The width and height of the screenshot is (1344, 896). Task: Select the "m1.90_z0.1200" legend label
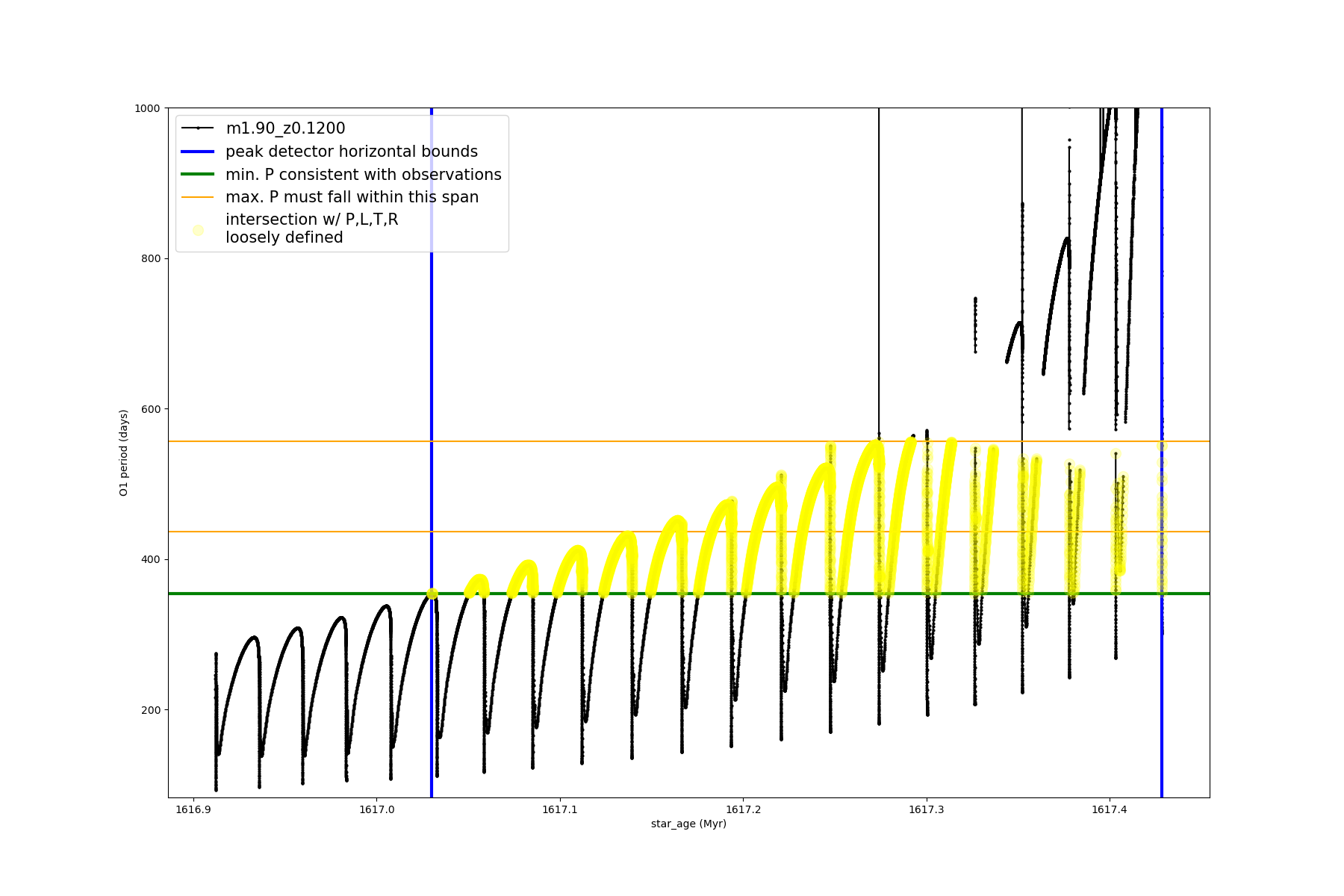pyautogui.click(x=285, y=128)
